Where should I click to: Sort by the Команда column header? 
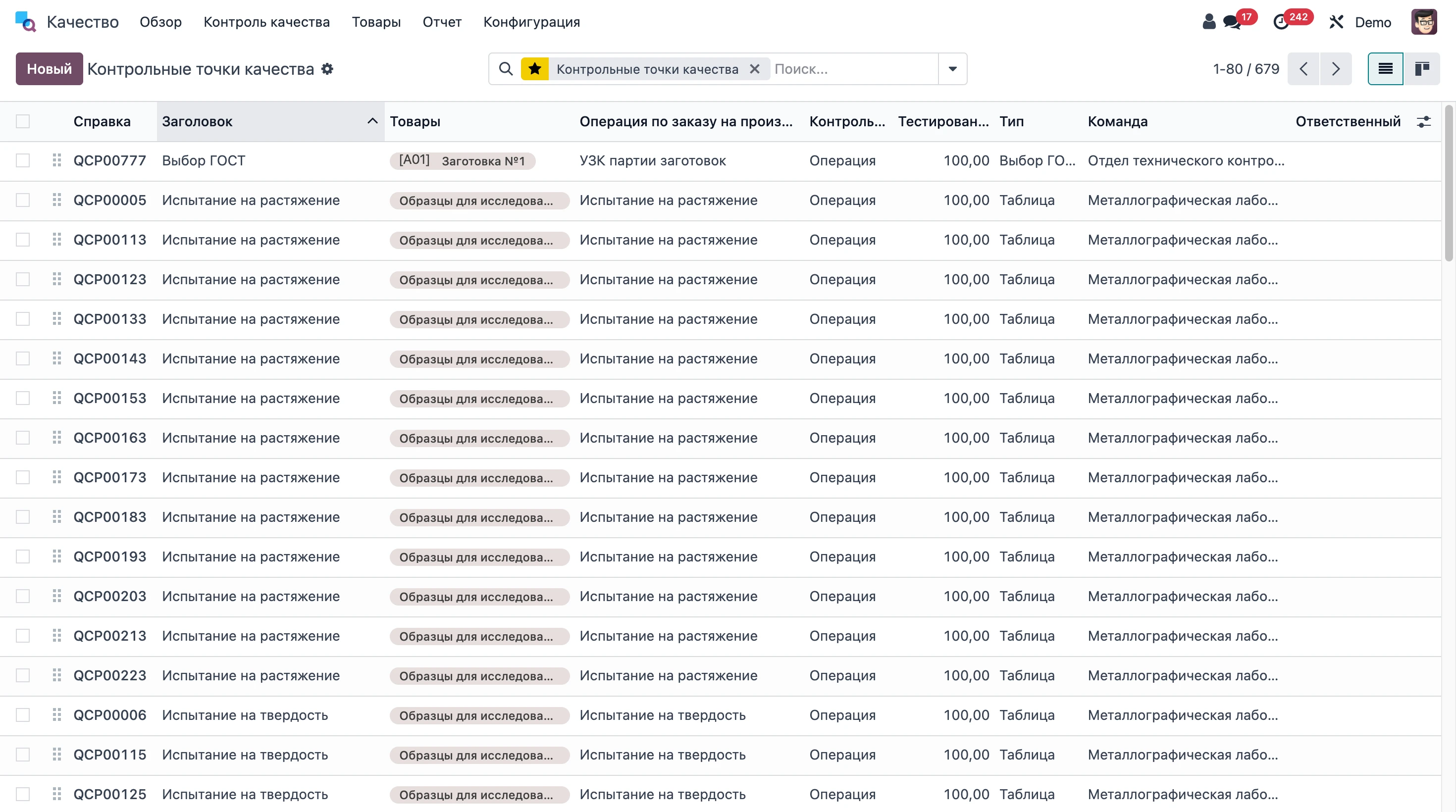click(1117, 121)
